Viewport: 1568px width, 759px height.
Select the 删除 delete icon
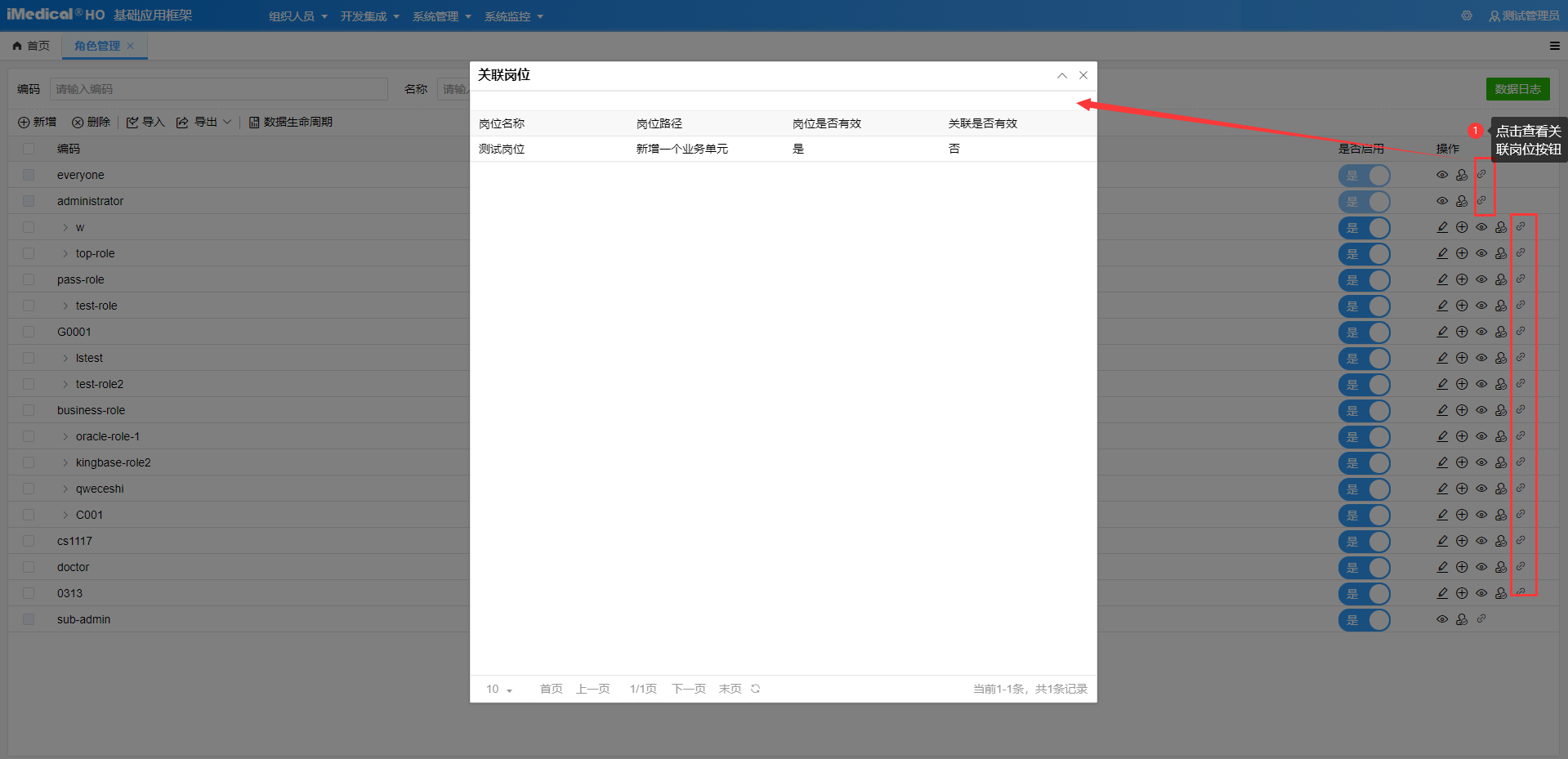[x=92, y=122]
